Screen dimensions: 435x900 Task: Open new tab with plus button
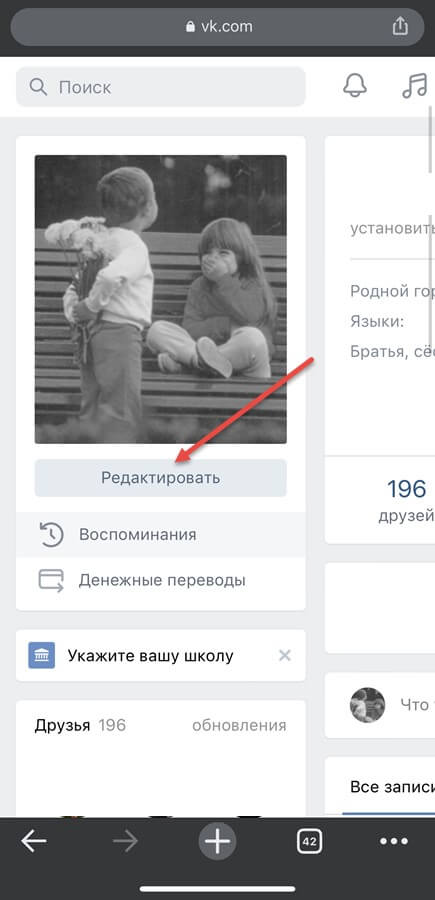(218, 841)
